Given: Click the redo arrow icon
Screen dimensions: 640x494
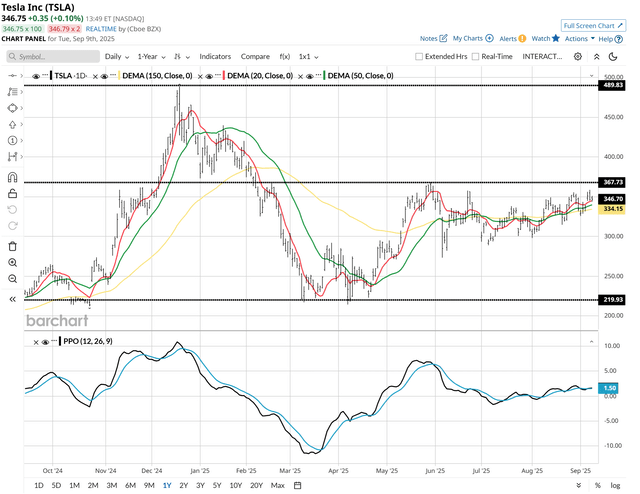Looking at the screenshot, I should (12, 226).
